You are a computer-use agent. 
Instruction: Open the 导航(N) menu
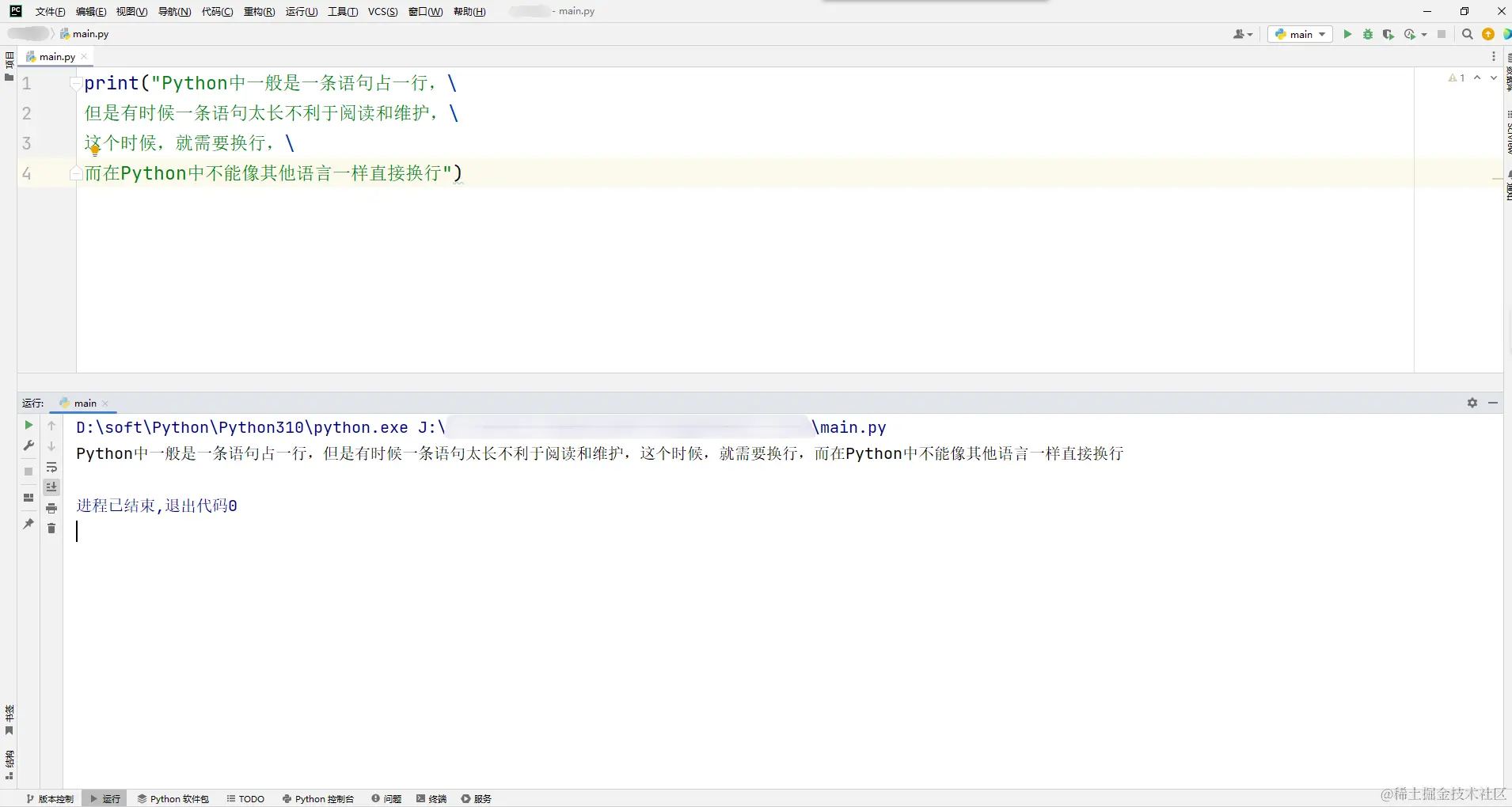[174, 12]
